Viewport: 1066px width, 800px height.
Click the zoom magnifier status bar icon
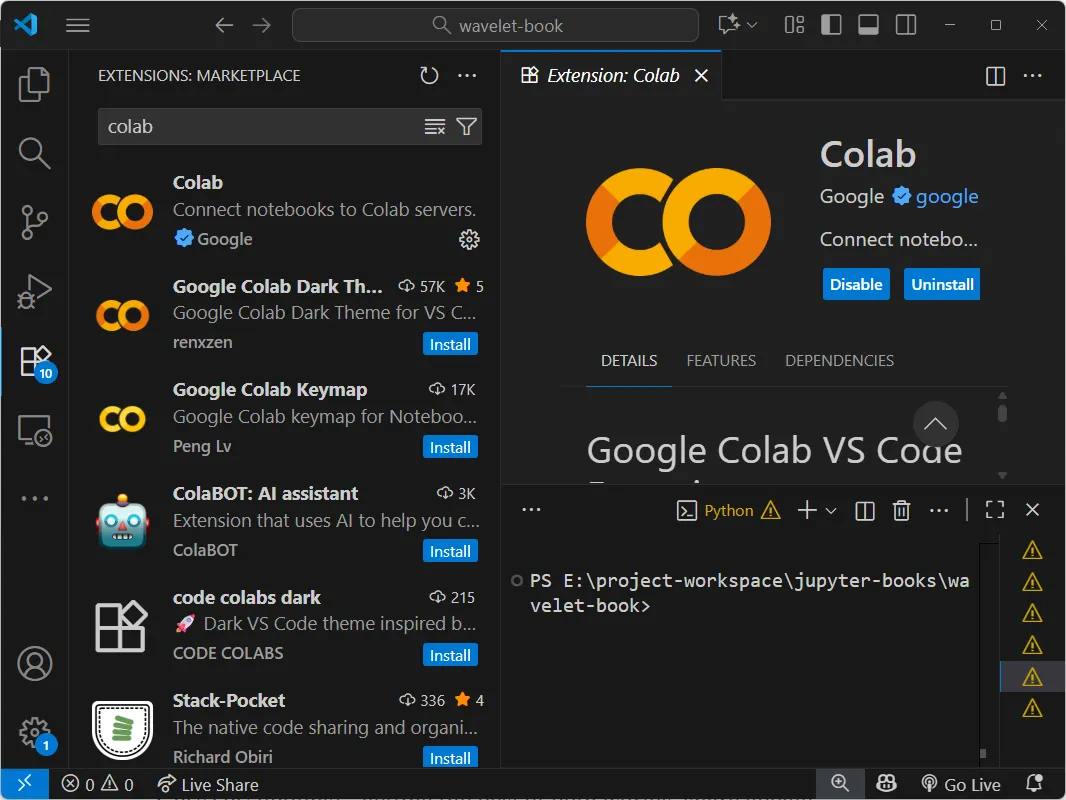pos(840,784)
